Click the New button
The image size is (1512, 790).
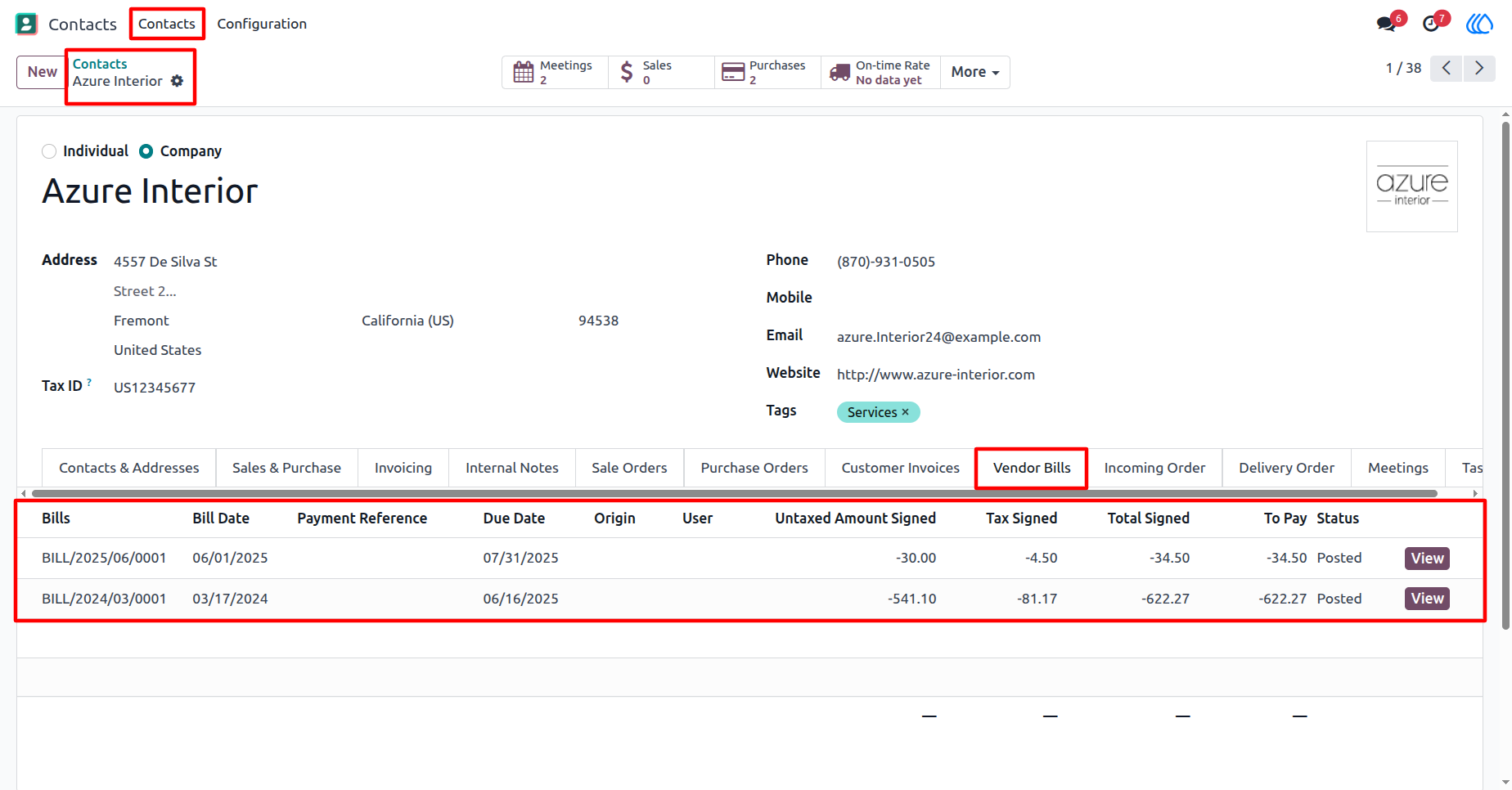[42, 72]
